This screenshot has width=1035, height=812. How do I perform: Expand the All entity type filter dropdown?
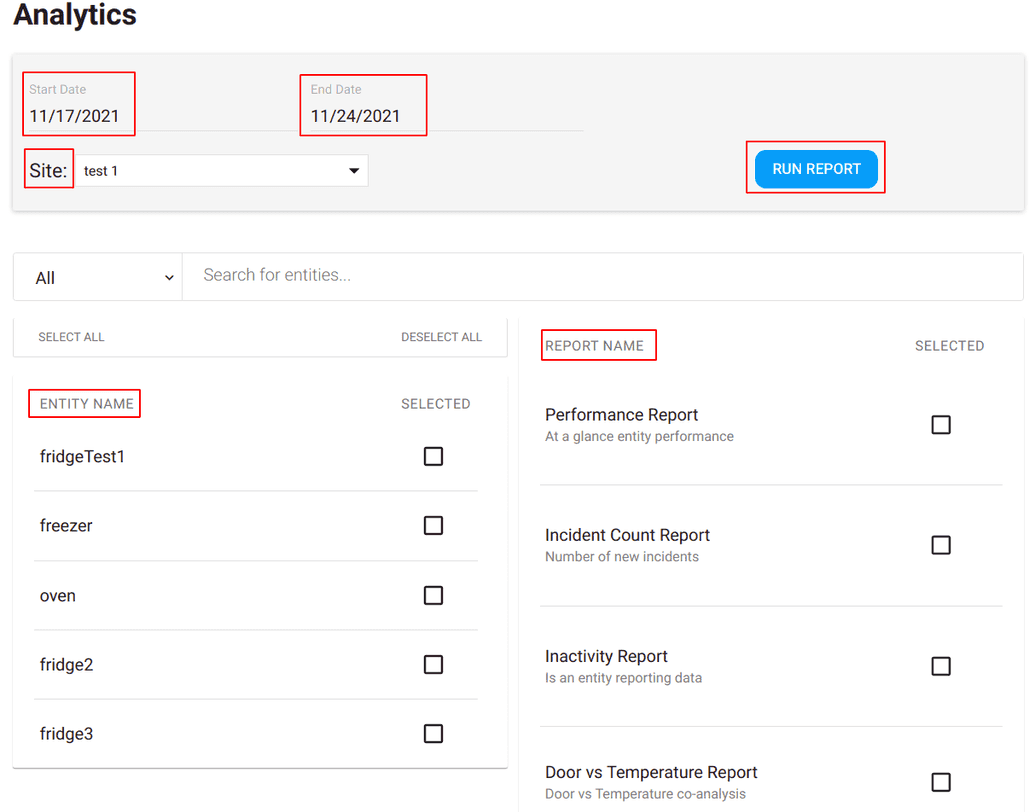(96, 277)
